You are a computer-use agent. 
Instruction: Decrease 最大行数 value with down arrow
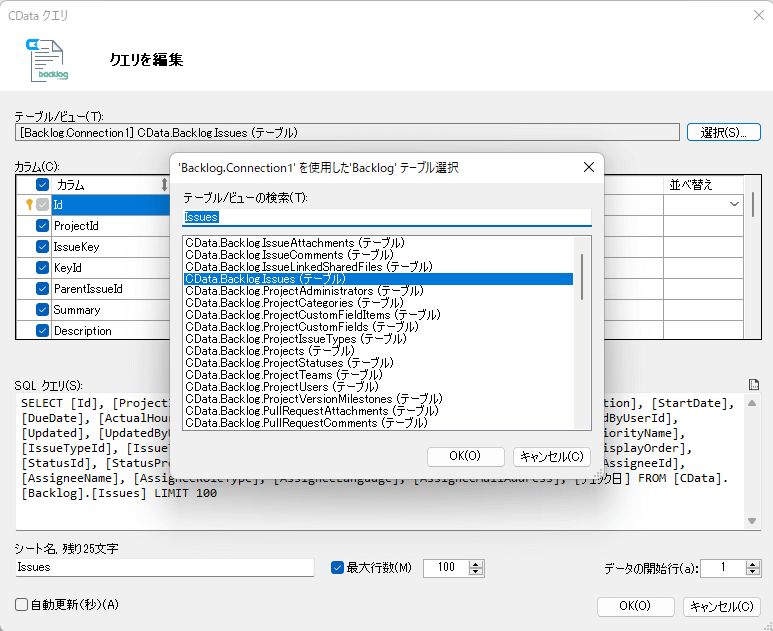(x=476, y=572)
